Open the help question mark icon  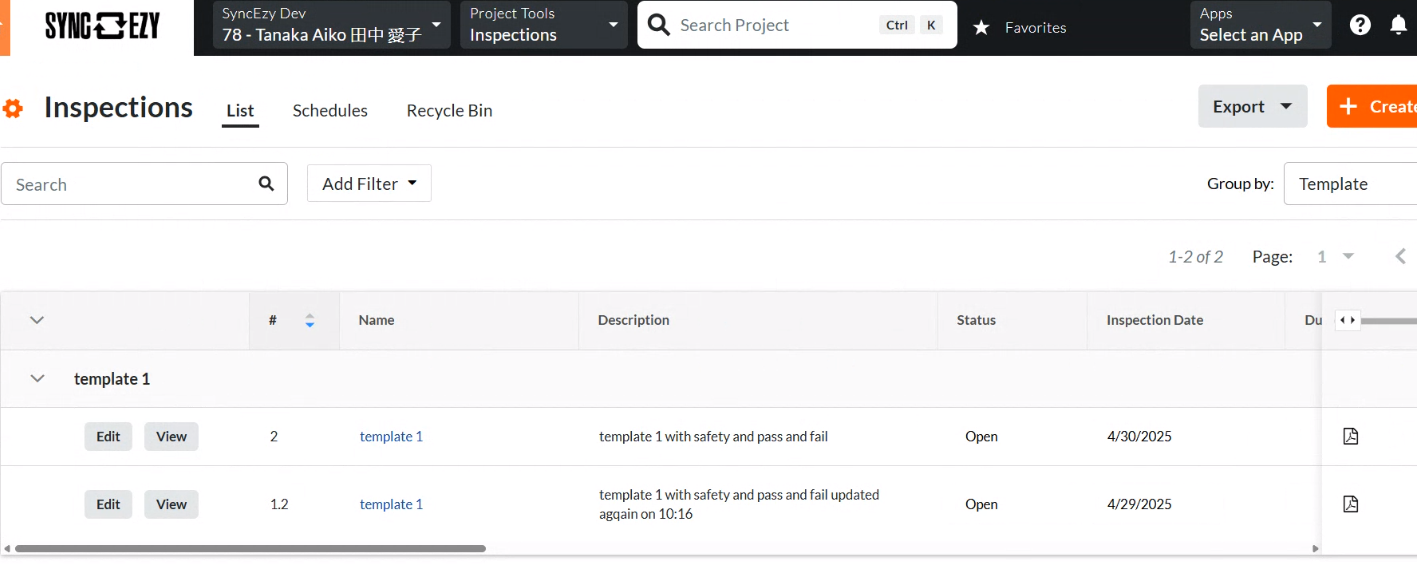tap(1360, 25)
